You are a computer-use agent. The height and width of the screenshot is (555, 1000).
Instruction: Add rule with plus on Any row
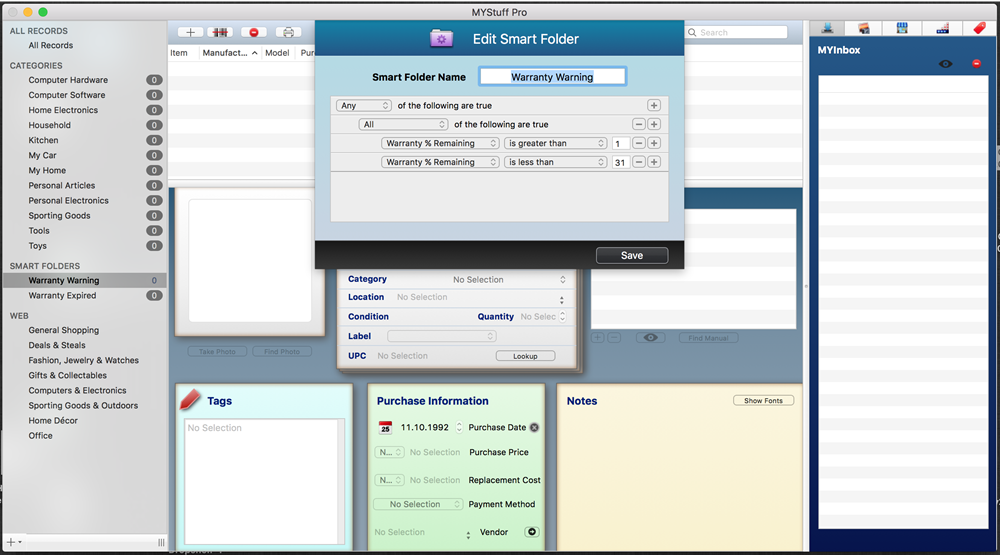pos(654,105)
